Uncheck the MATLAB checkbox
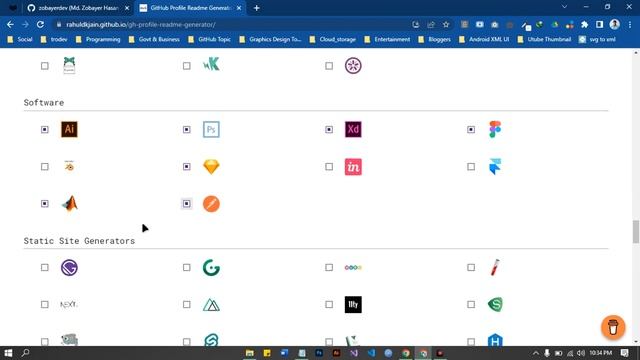Image resolution: width=640 pixels, height=360 pixels. pyautogui.click(x=44, y=204)
